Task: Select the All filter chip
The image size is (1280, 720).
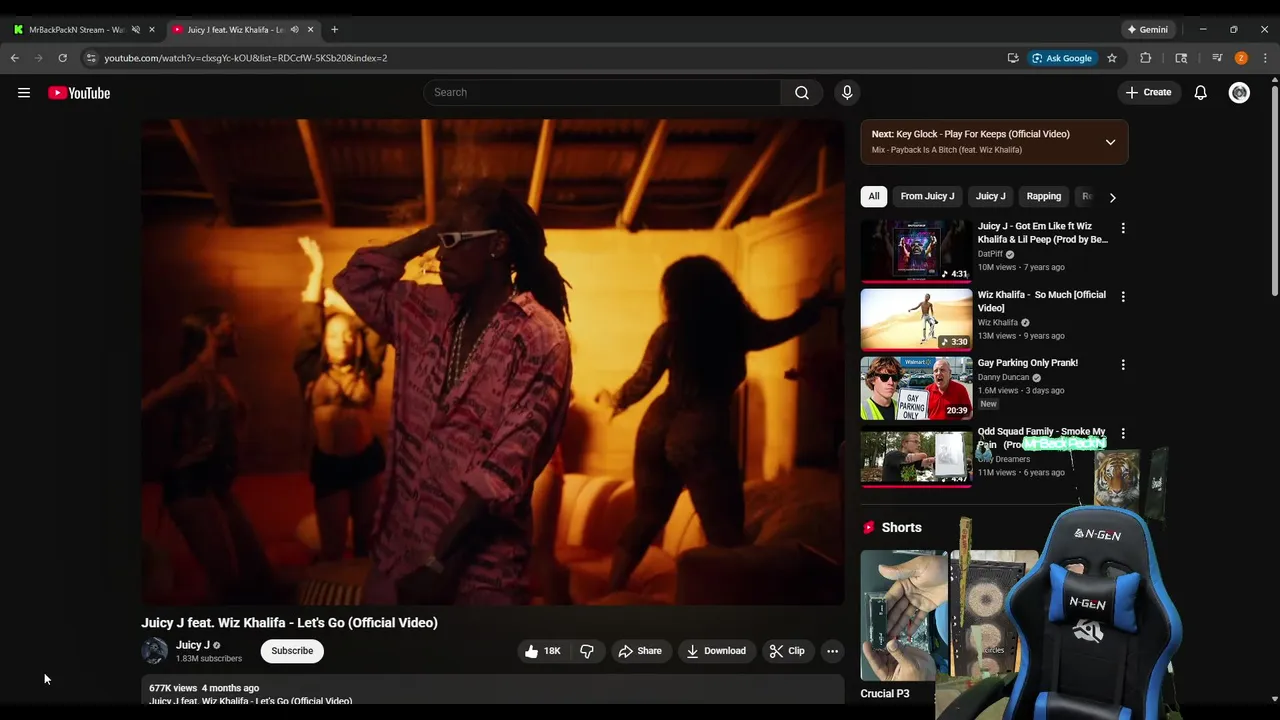Action: pos(874,196)
